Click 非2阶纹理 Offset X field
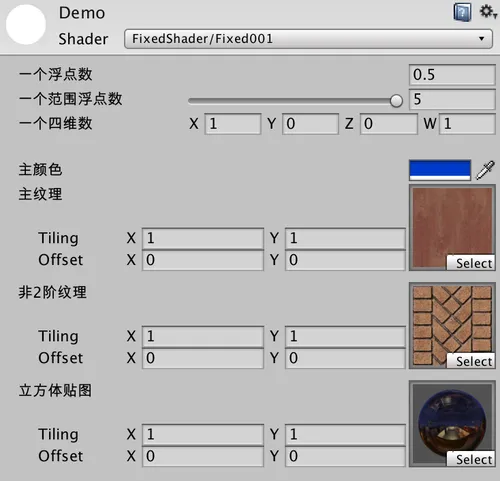Viewport: 500px width, 481px height. click(x=203, y=358)
